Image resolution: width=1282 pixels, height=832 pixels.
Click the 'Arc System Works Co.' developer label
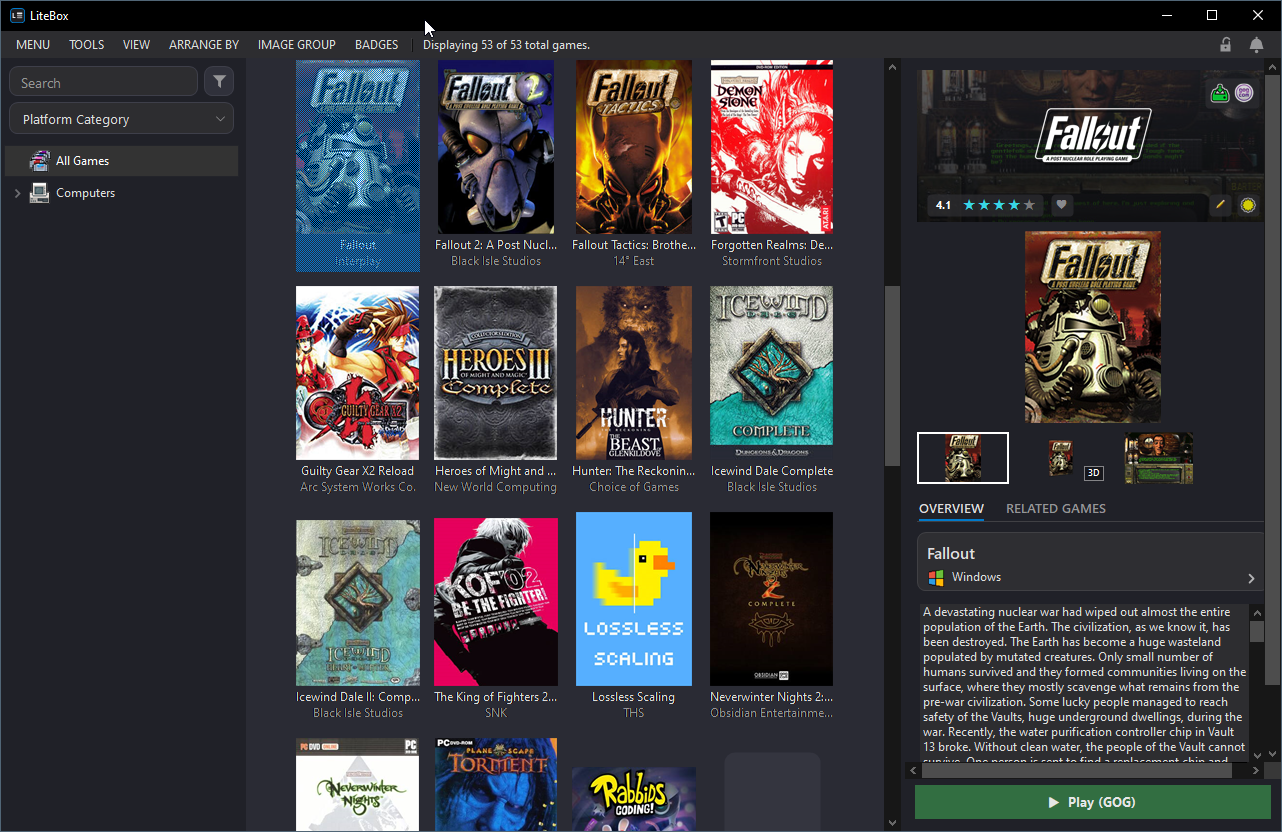[x=358, y=487]
